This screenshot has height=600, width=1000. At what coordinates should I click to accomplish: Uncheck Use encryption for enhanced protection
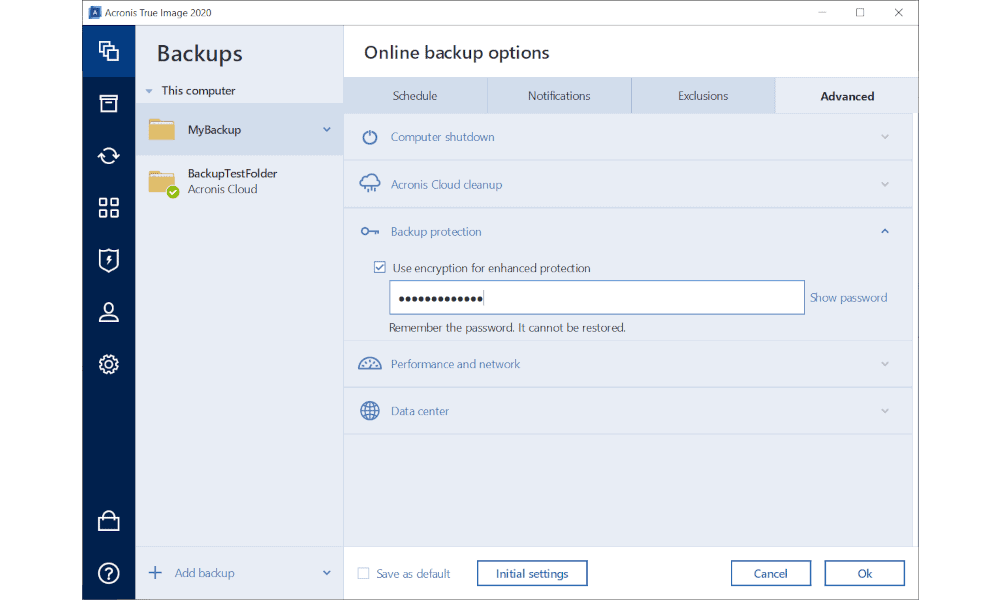coord(379,267)
